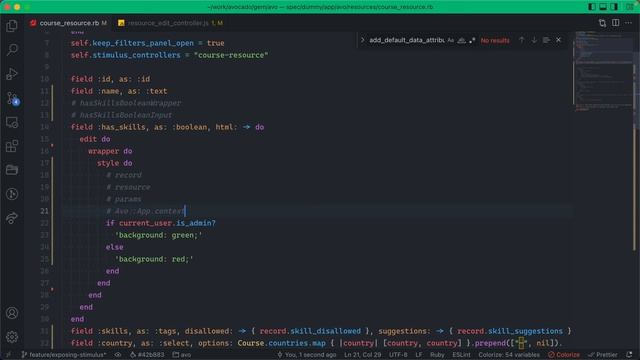The image size is (640, 360).
Task: Go to next match in find widget
Action: click(534, 40)
